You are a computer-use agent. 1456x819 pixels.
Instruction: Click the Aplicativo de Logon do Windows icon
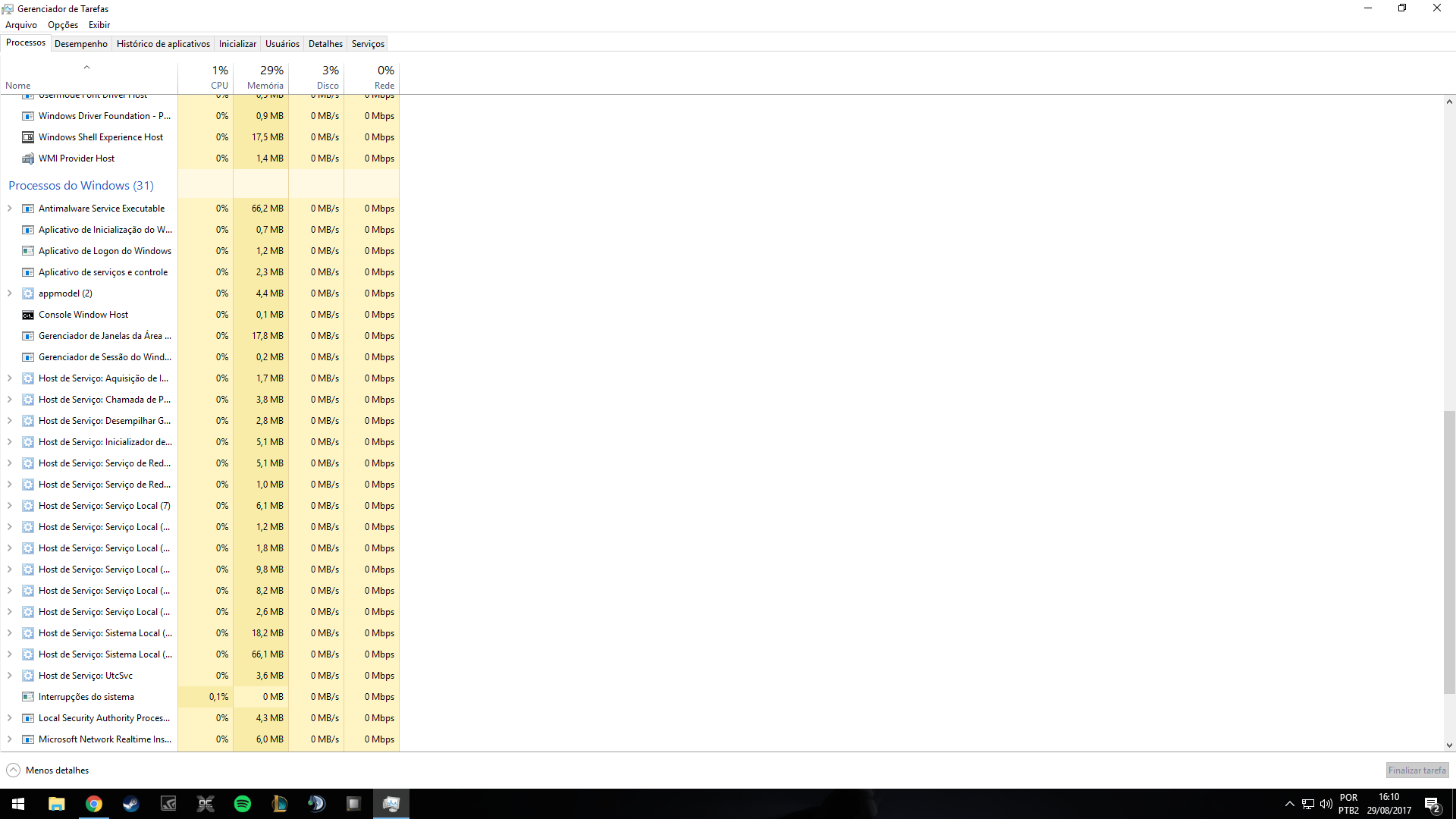(28, 251)
